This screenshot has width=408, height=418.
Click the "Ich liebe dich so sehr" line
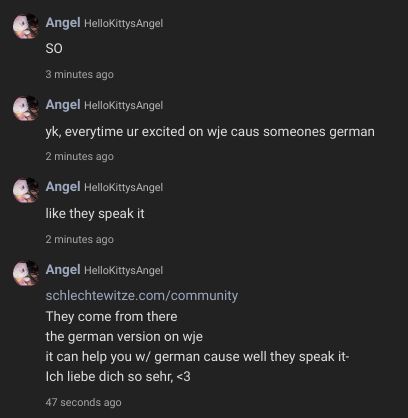(118, 377)
